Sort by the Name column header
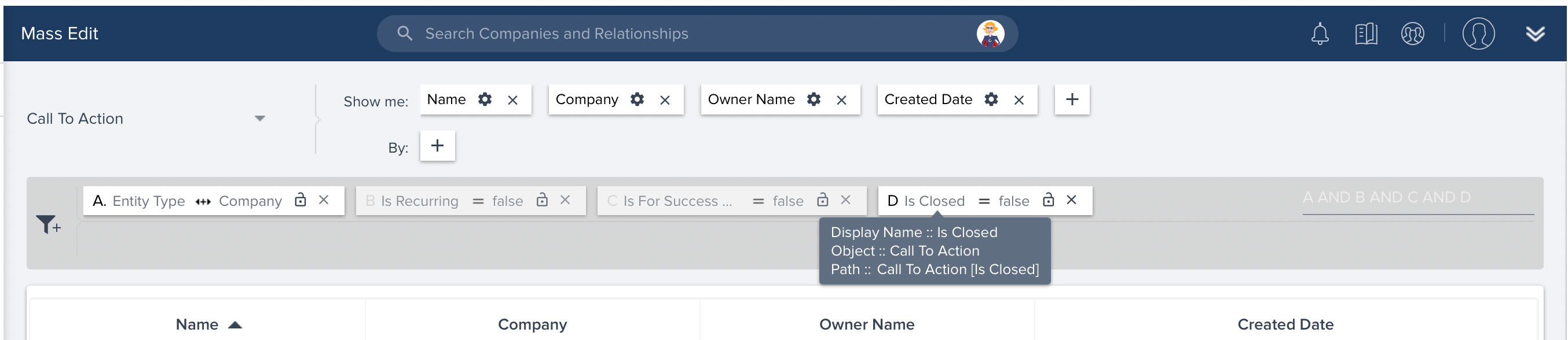1568x340 pixels. coord(197,324)
